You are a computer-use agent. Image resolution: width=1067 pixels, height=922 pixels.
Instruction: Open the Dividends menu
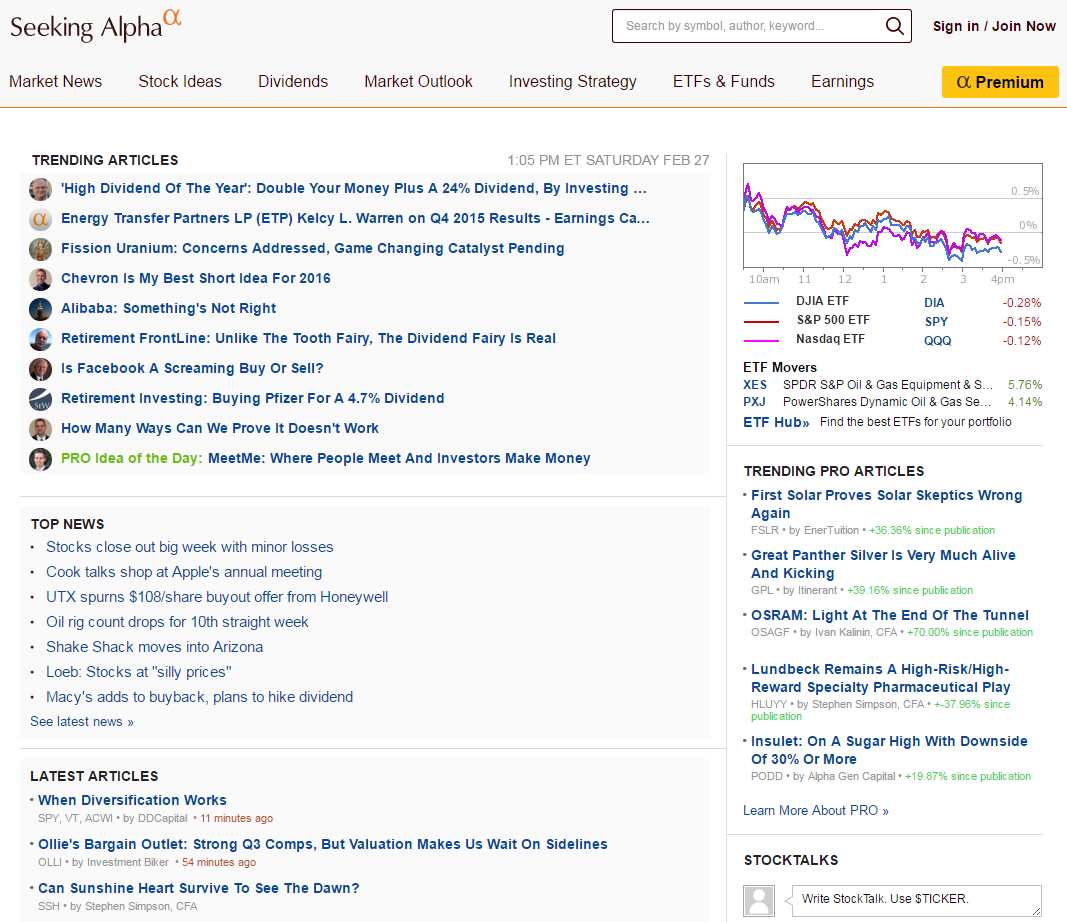click(x=293, y=82)
